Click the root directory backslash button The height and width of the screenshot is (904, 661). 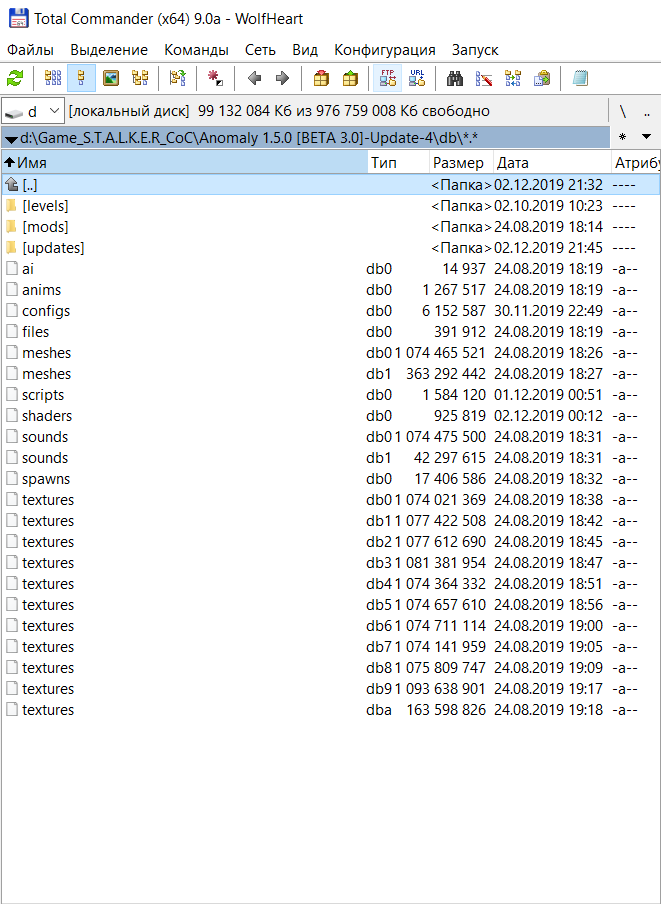623,111
